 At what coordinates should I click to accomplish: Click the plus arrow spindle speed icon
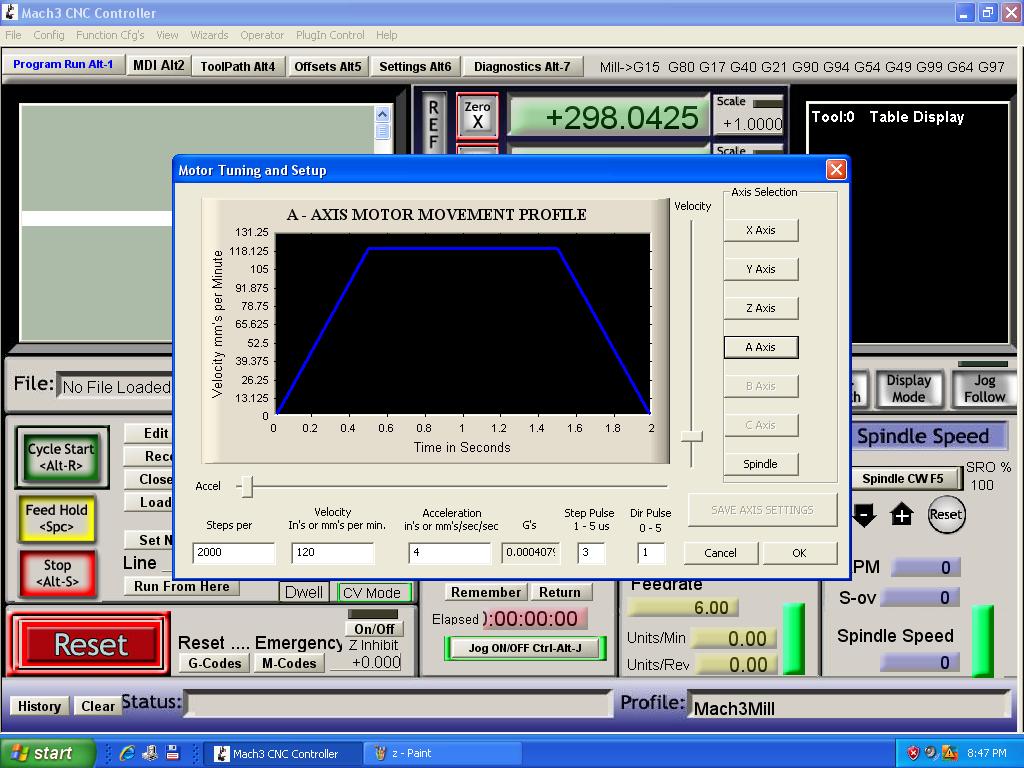point(902,515)
